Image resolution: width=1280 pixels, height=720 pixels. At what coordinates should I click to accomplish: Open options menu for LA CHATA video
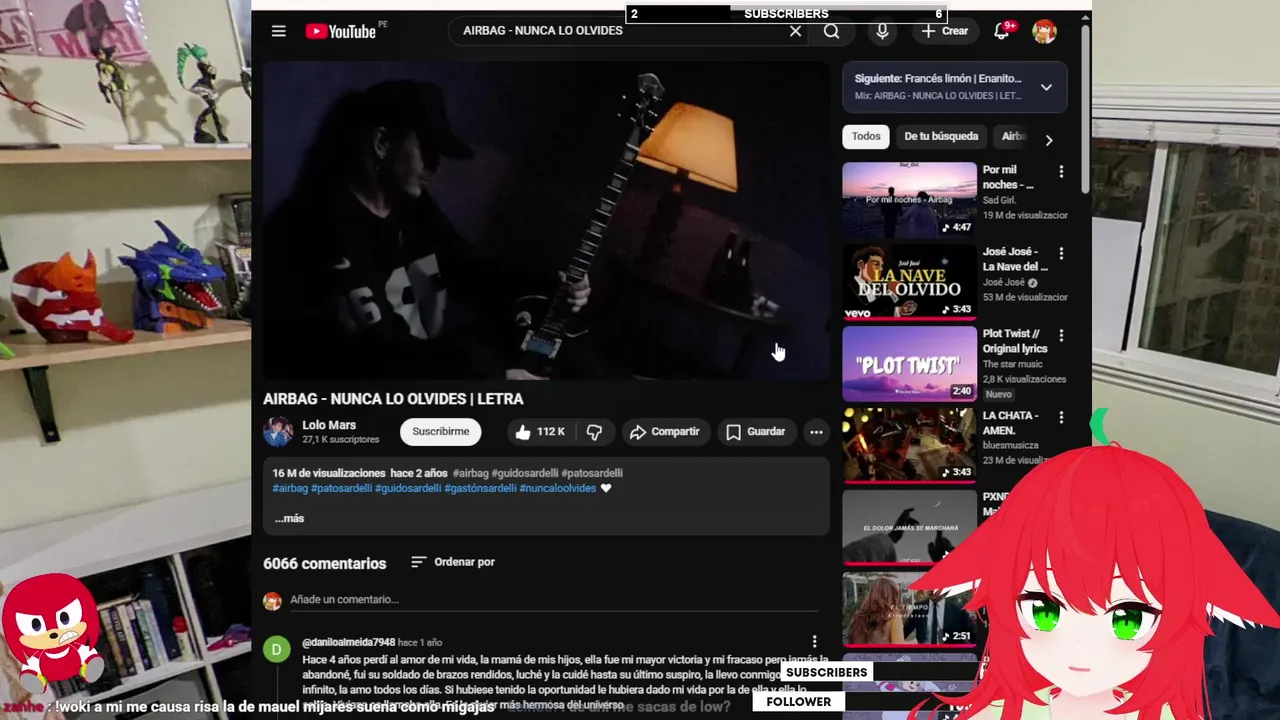pos(1061,418)
